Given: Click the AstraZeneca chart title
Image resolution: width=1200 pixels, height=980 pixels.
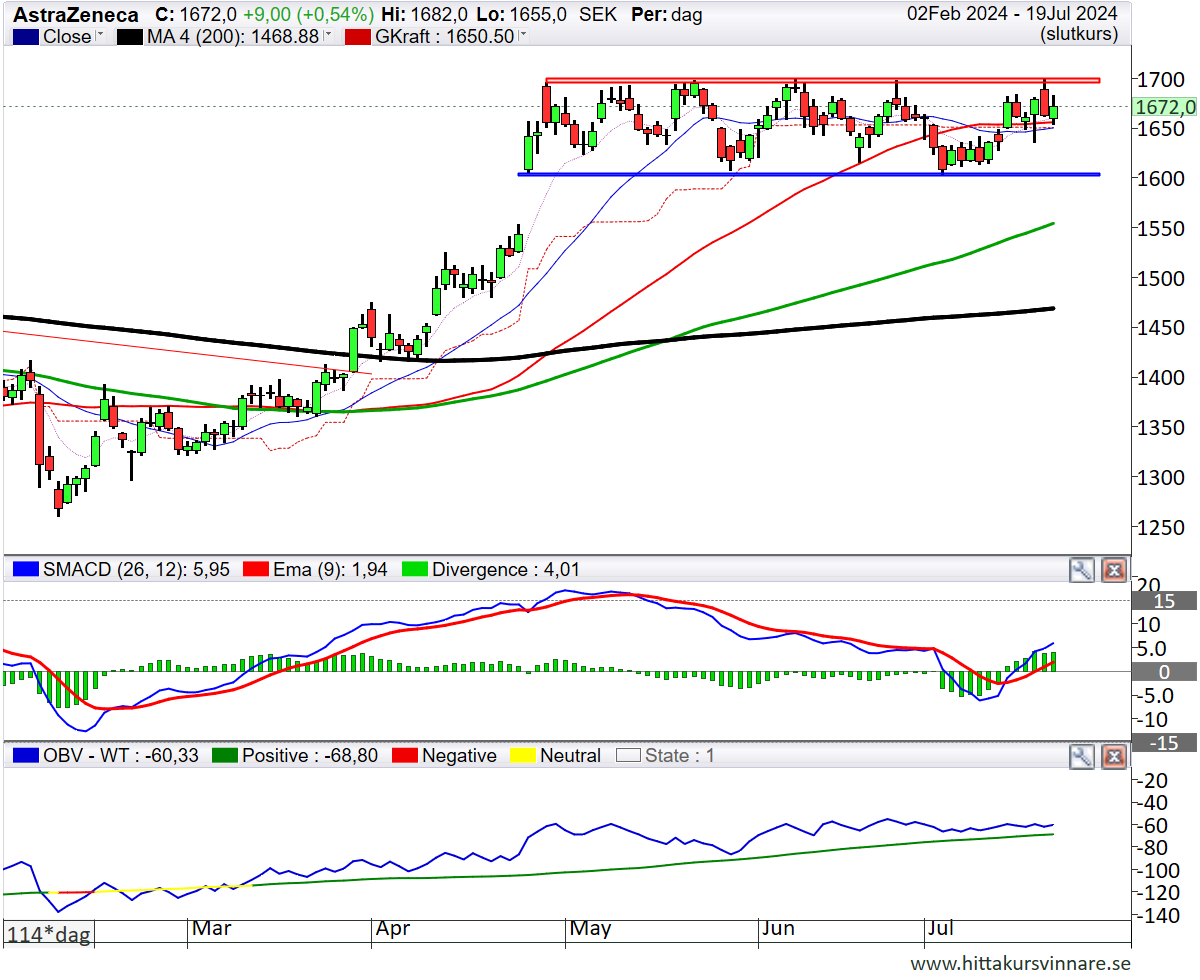Looking at the screenshot, I should pyautogui.click(x=76, y=15).
